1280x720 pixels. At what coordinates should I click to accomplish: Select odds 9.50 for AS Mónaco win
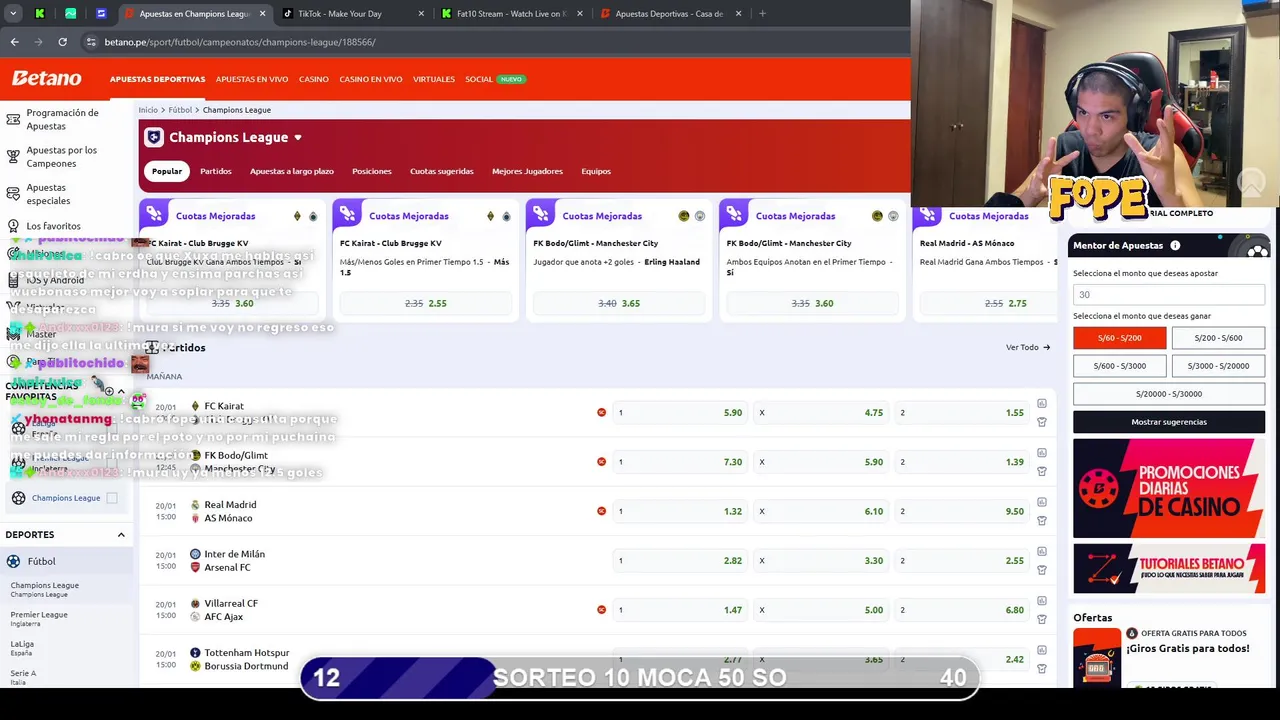963,511
